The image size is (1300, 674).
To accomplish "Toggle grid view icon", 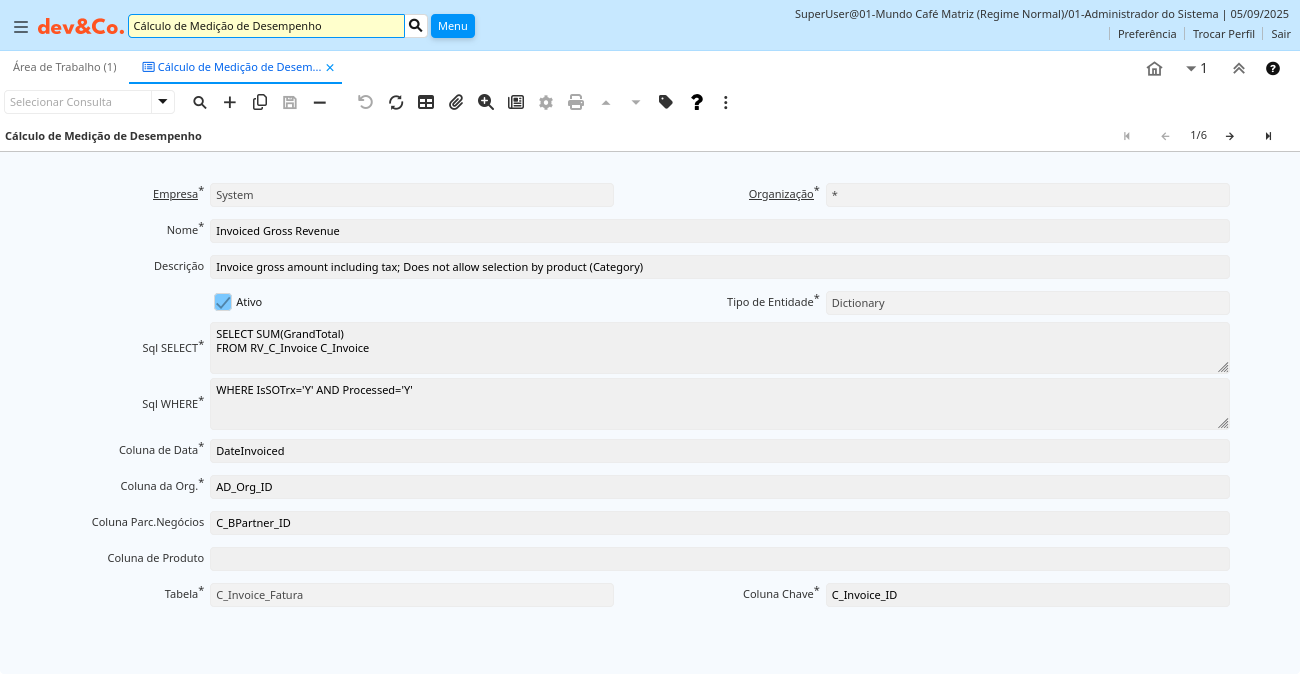I will coord(426,102).
